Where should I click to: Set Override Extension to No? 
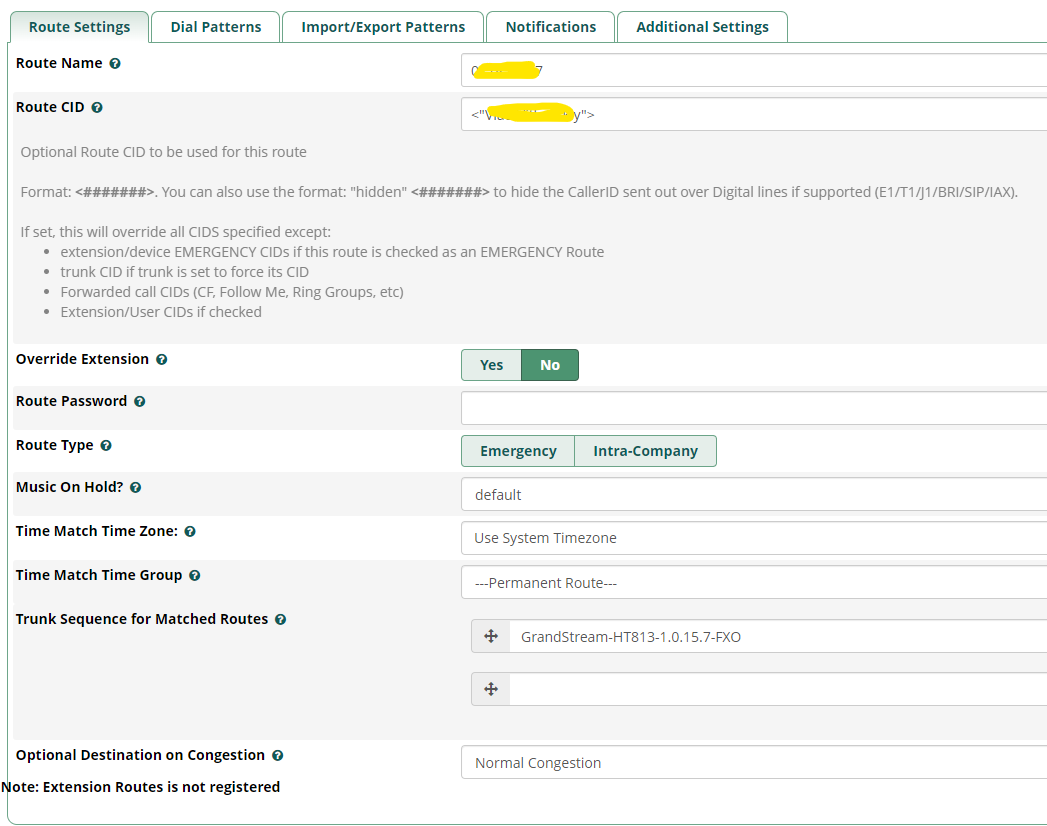[550, 365]
